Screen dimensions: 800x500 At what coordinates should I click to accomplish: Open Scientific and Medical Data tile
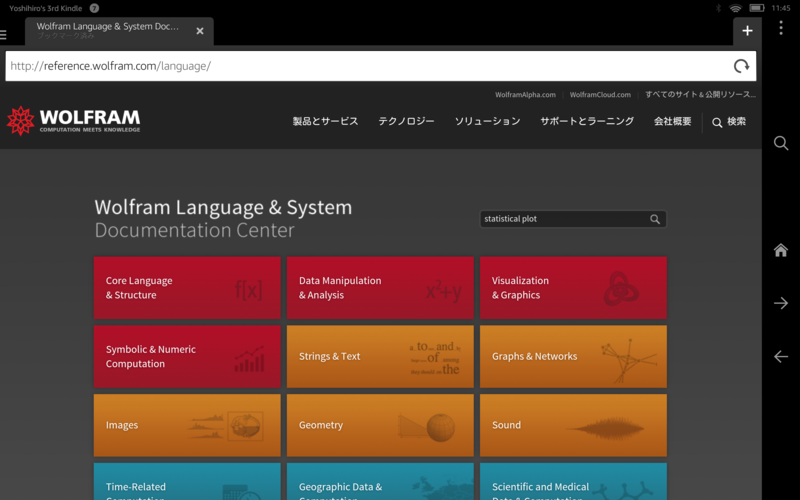tap(573, 482)
